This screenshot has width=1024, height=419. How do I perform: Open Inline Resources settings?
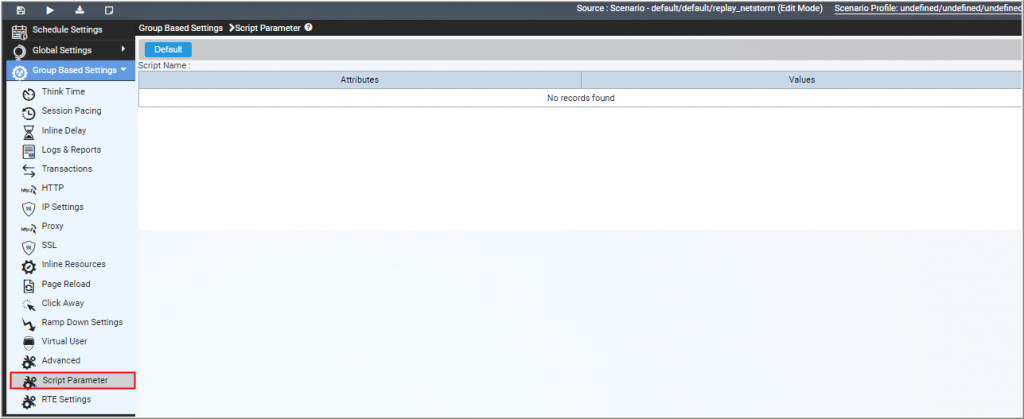[x=73, y=264]
